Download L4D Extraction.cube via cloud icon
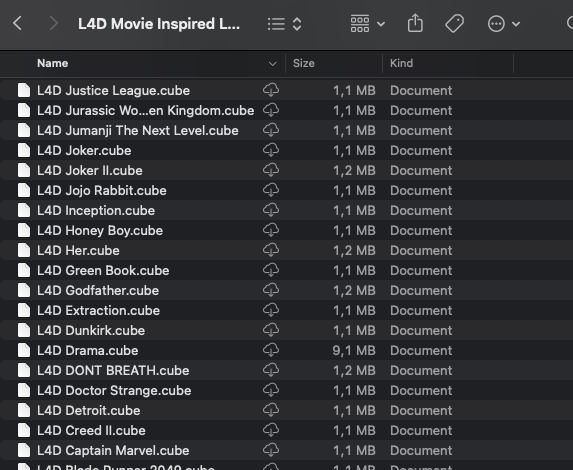The image size is (573, 470). click(x=271, y=310)
